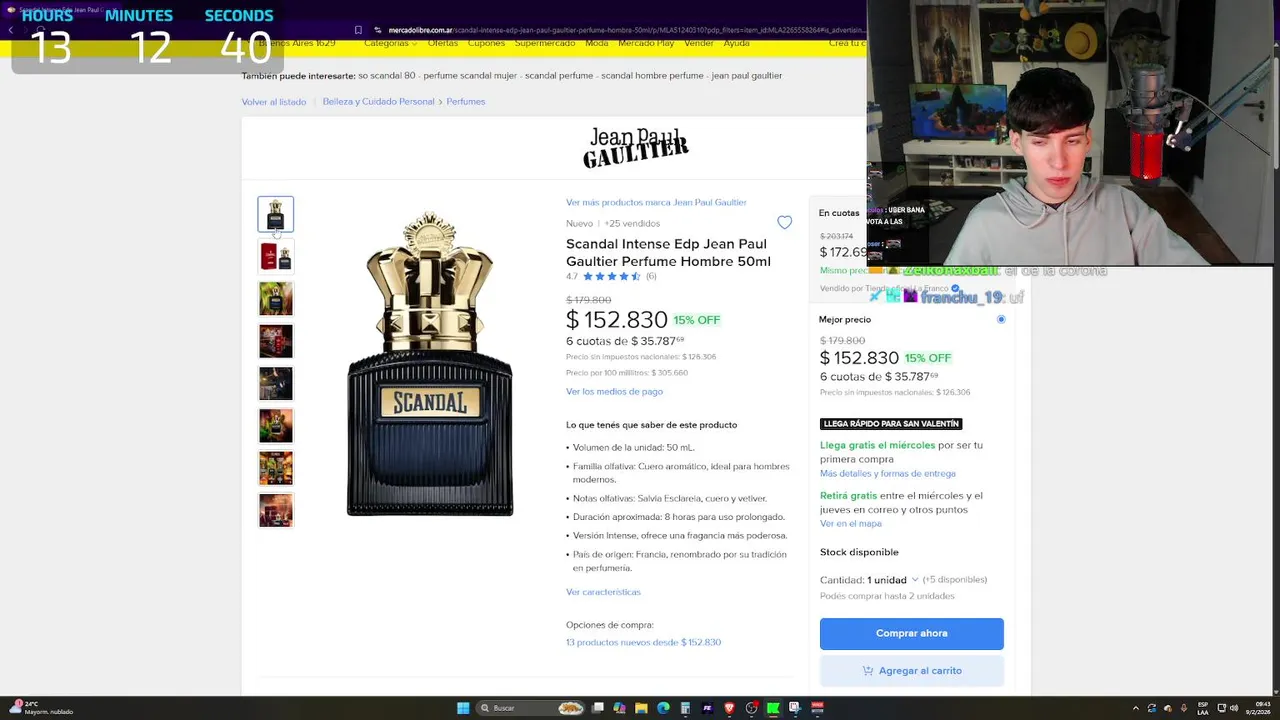The height and width of the screenshot is (720, 1280).
Task: Select the En cuotas price option
Action: [839, 213]
